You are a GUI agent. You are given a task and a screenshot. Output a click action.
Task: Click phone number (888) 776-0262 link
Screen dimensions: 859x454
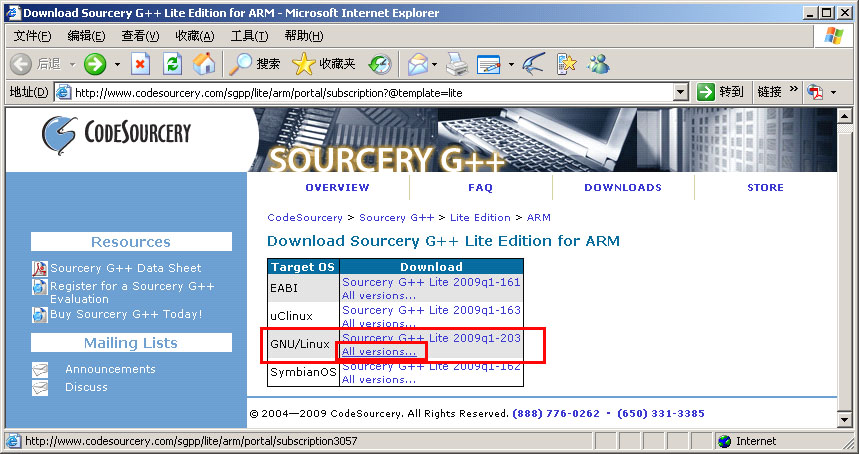pos(556,413)
